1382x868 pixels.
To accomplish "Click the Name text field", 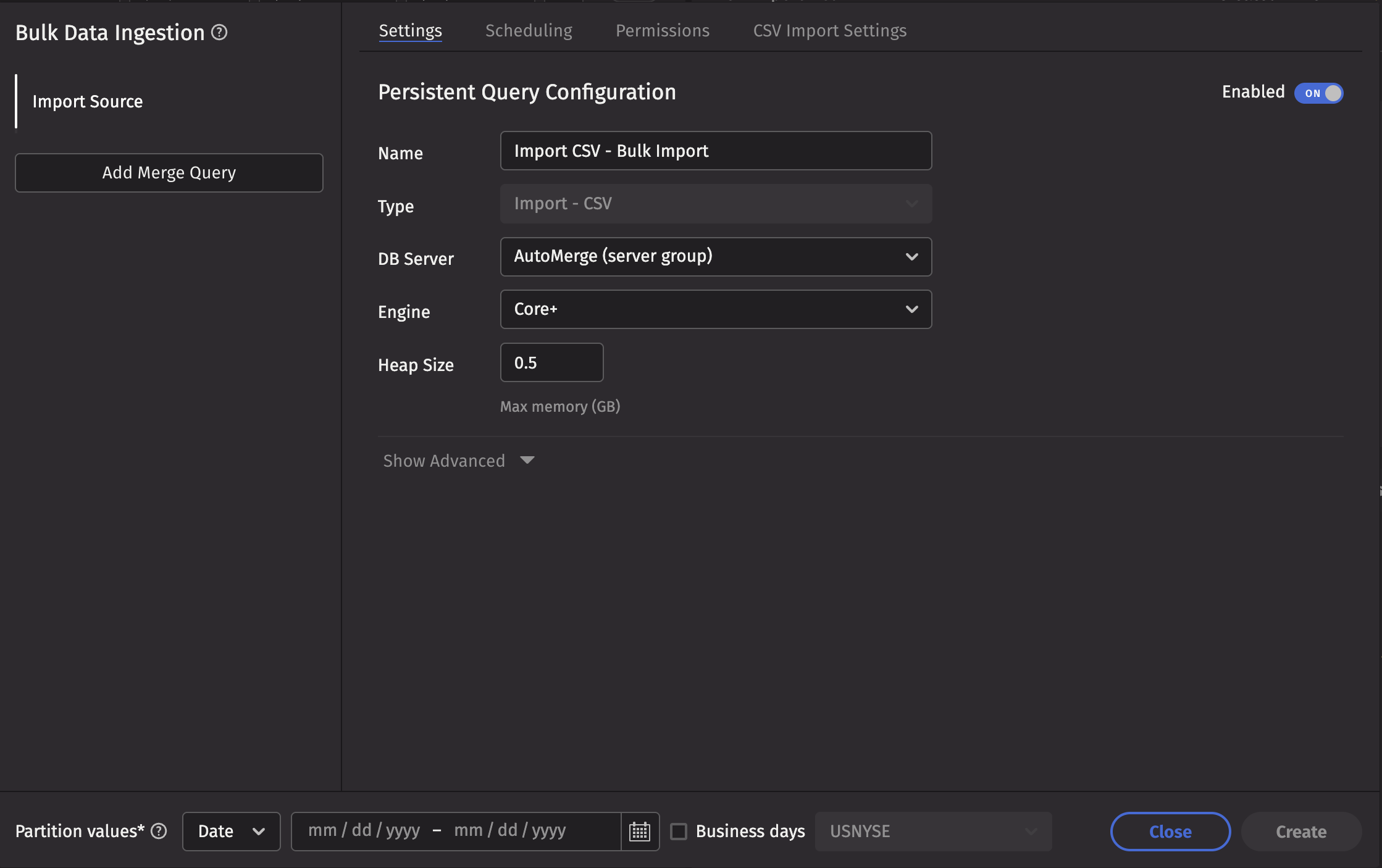I will point(715,151).
